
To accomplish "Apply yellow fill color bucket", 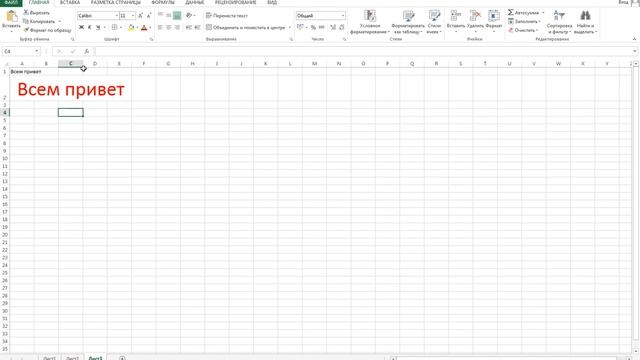I will 131,27.
